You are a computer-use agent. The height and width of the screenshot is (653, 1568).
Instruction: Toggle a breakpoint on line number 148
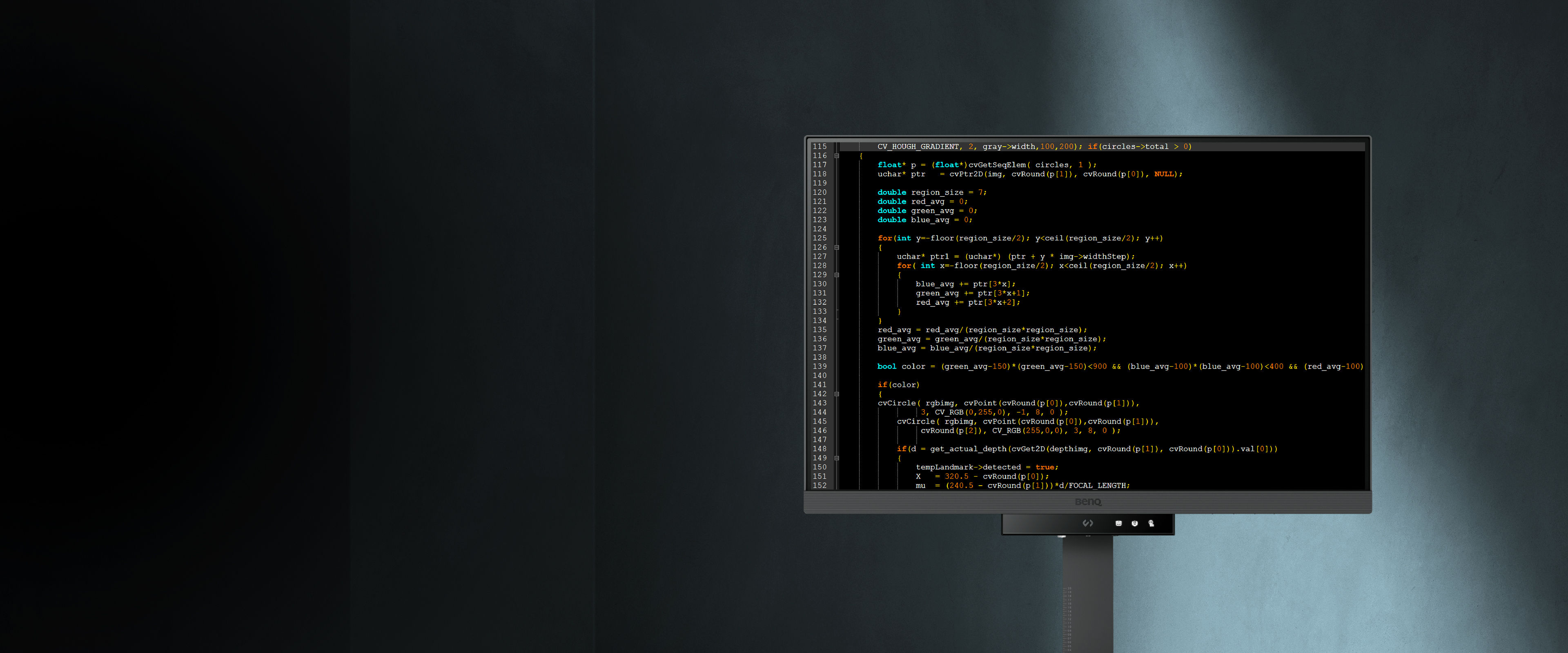click(820, 449)
